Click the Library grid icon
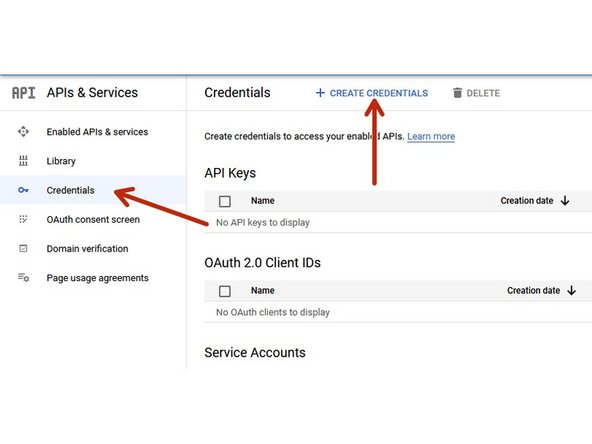Screen dimensions: 592x444 coord(23,161)
